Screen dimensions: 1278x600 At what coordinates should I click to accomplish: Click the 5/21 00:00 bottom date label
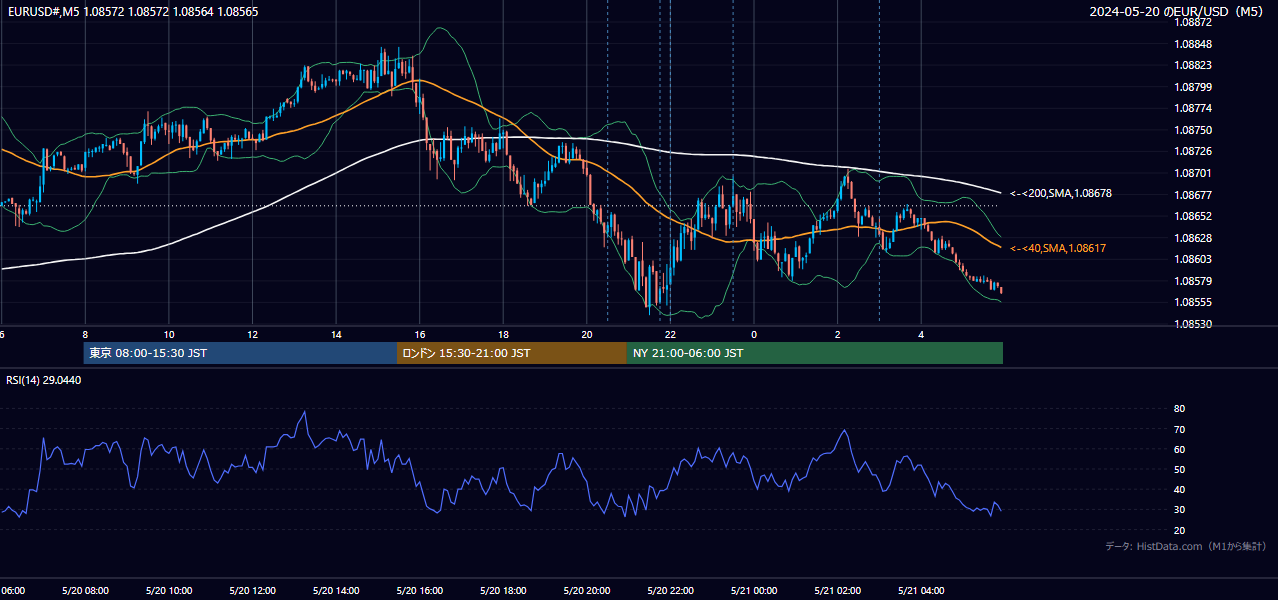coord(754,591)
